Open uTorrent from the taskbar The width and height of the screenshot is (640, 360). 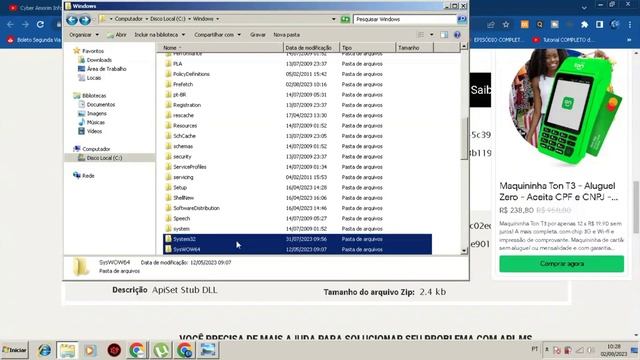pos(161,350)
